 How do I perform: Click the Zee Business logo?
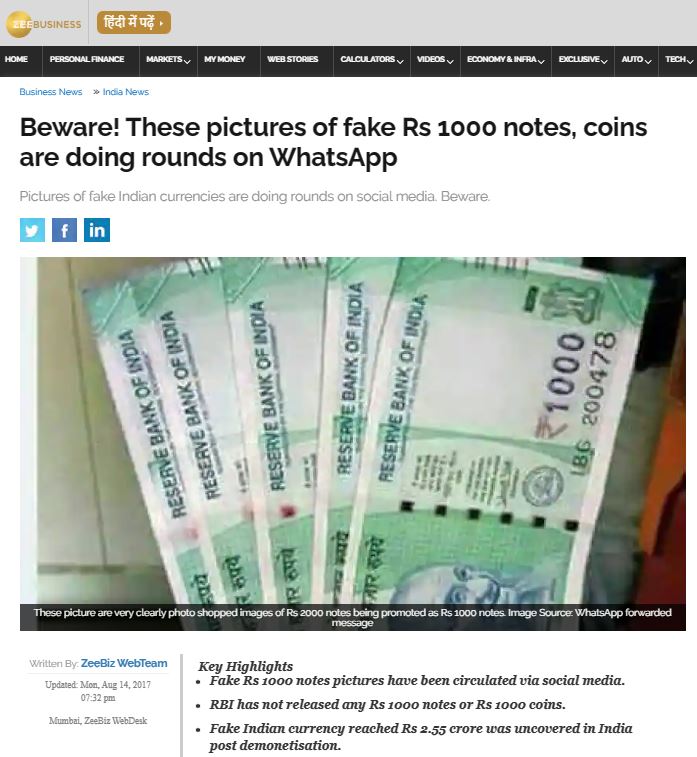(43, 24)
